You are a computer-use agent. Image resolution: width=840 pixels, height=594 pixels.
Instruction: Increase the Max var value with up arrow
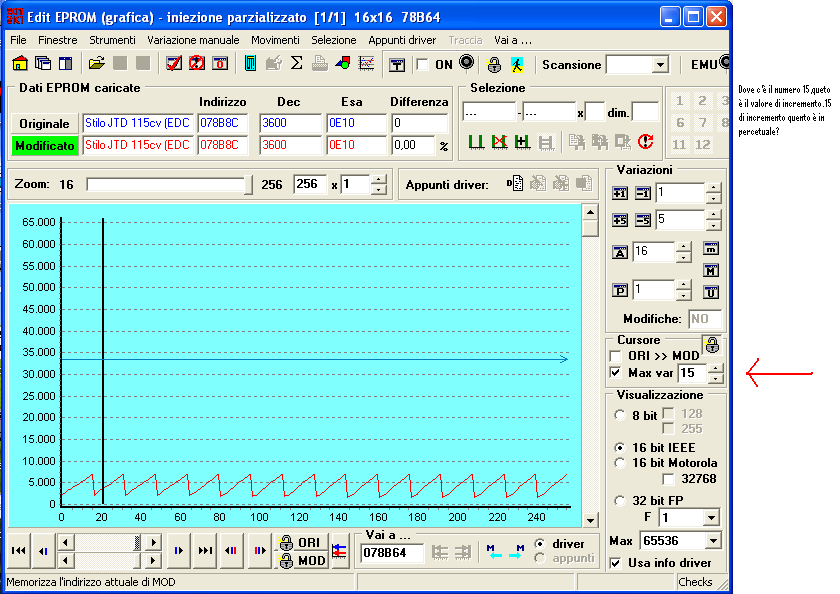tap(716, 369)
